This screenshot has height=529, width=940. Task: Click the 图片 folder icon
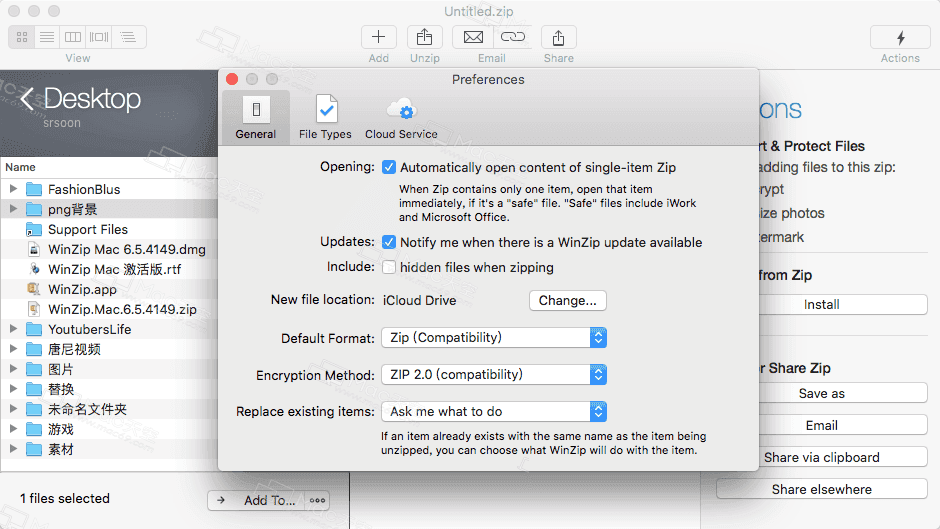click(x=34, y=369)
